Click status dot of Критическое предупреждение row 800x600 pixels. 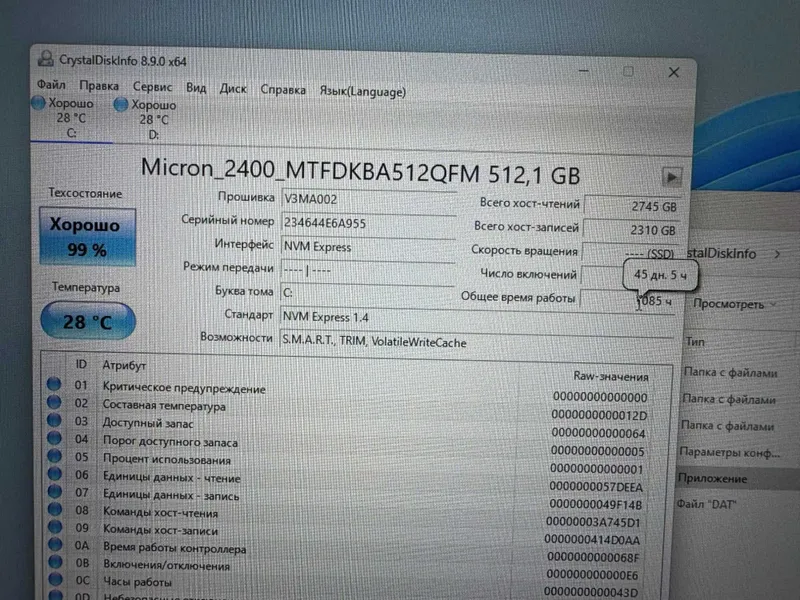click(54, 384)
